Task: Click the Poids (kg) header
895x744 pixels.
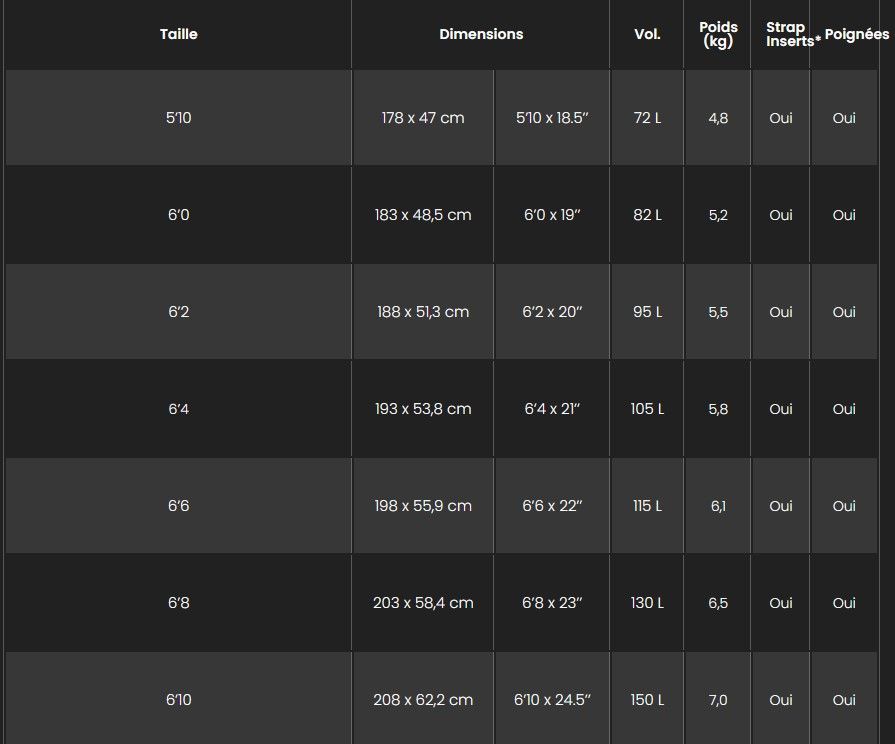Action: (718, 34)
